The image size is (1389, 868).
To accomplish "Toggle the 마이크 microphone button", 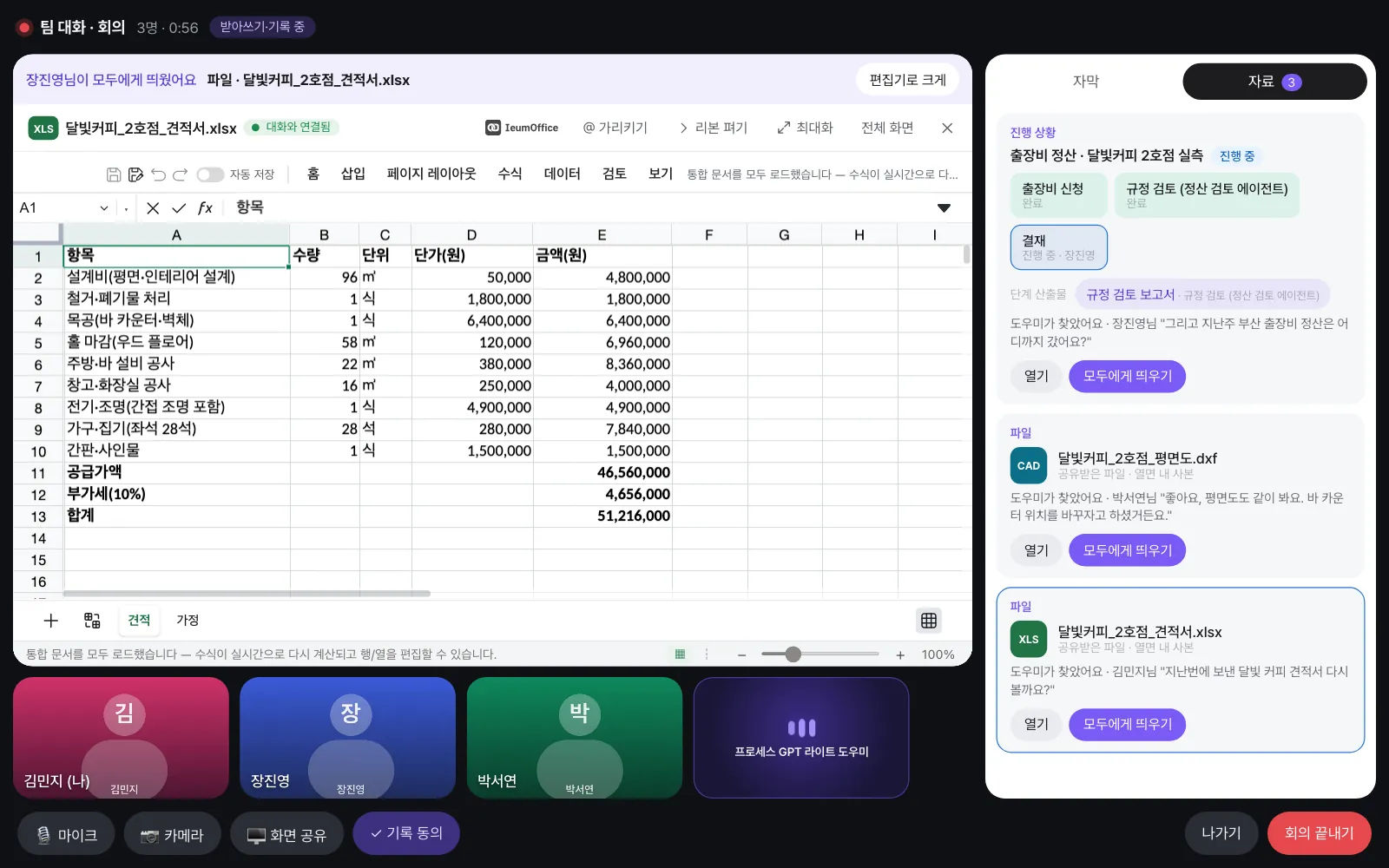I will pyautogui.click(x=66, y=834).
